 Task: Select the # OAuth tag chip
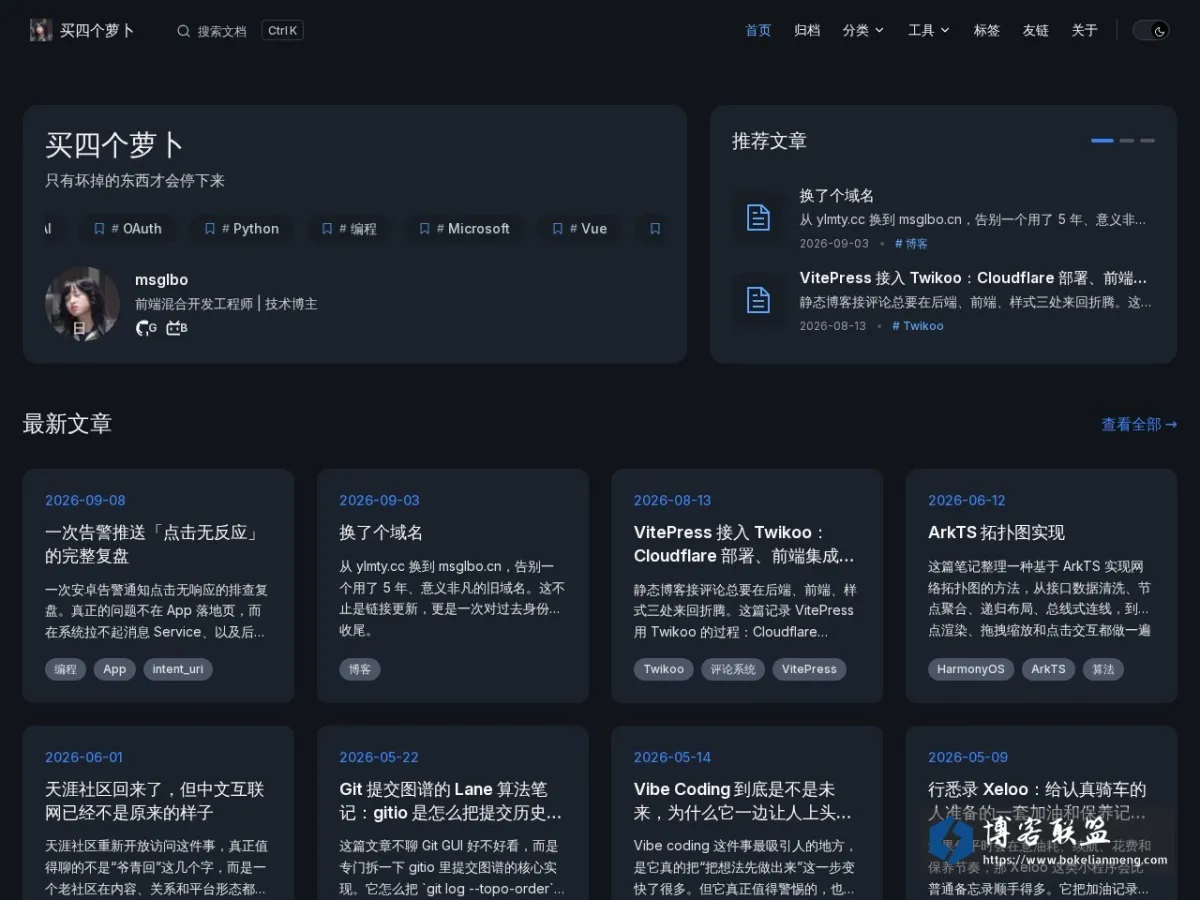click(x=128, y=229)
